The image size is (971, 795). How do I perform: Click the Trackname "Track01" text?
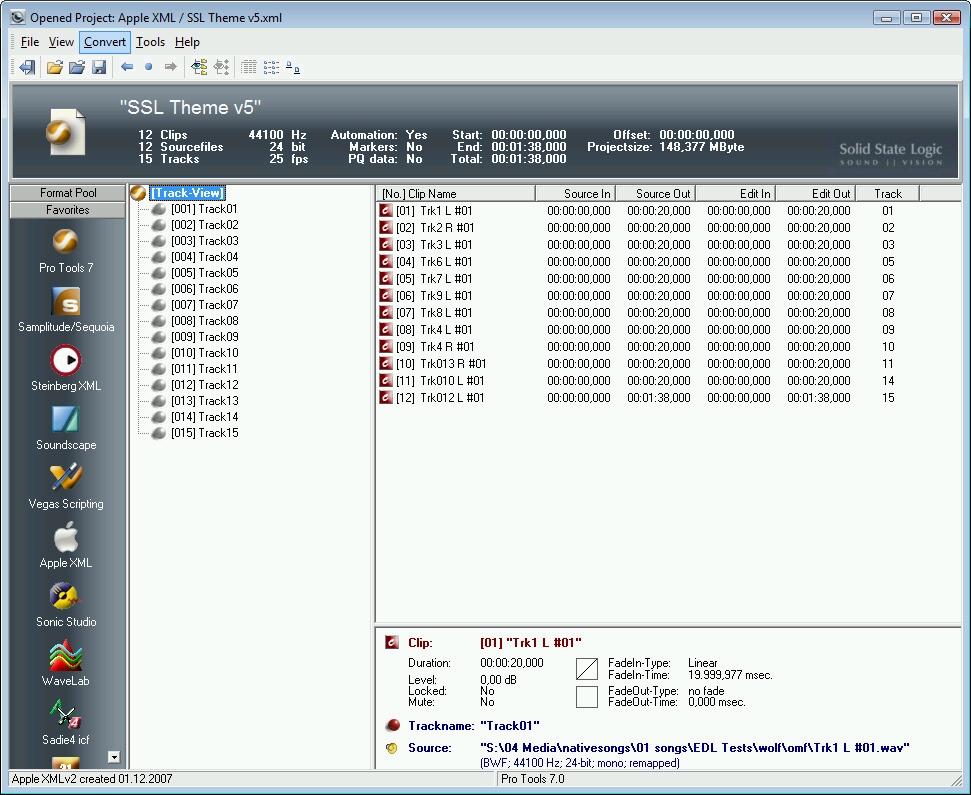(x=510, y=726)
